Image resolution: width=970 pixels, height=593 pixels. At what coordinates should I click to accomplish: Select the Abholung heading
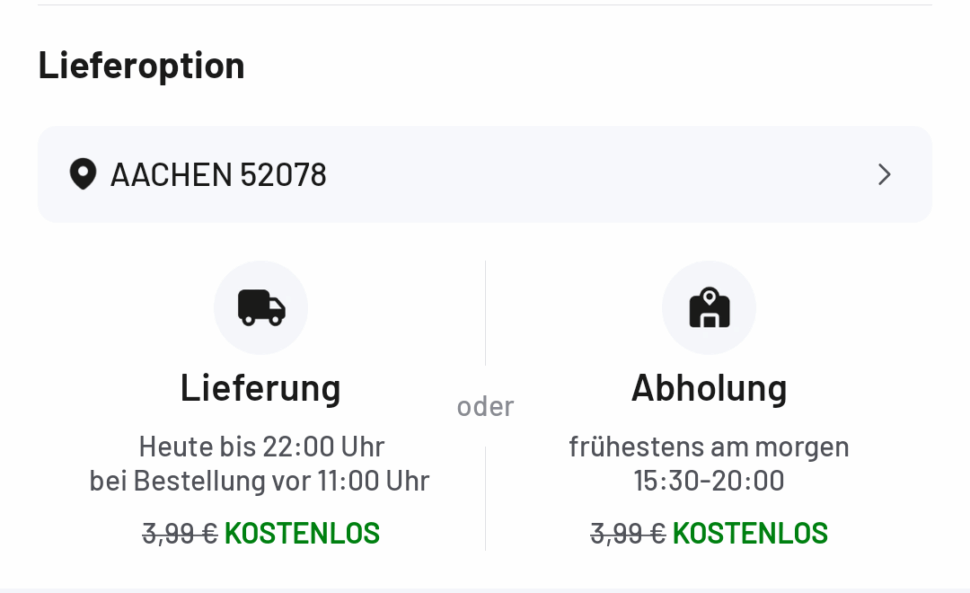pyautogui.click(x=709, y=387)
